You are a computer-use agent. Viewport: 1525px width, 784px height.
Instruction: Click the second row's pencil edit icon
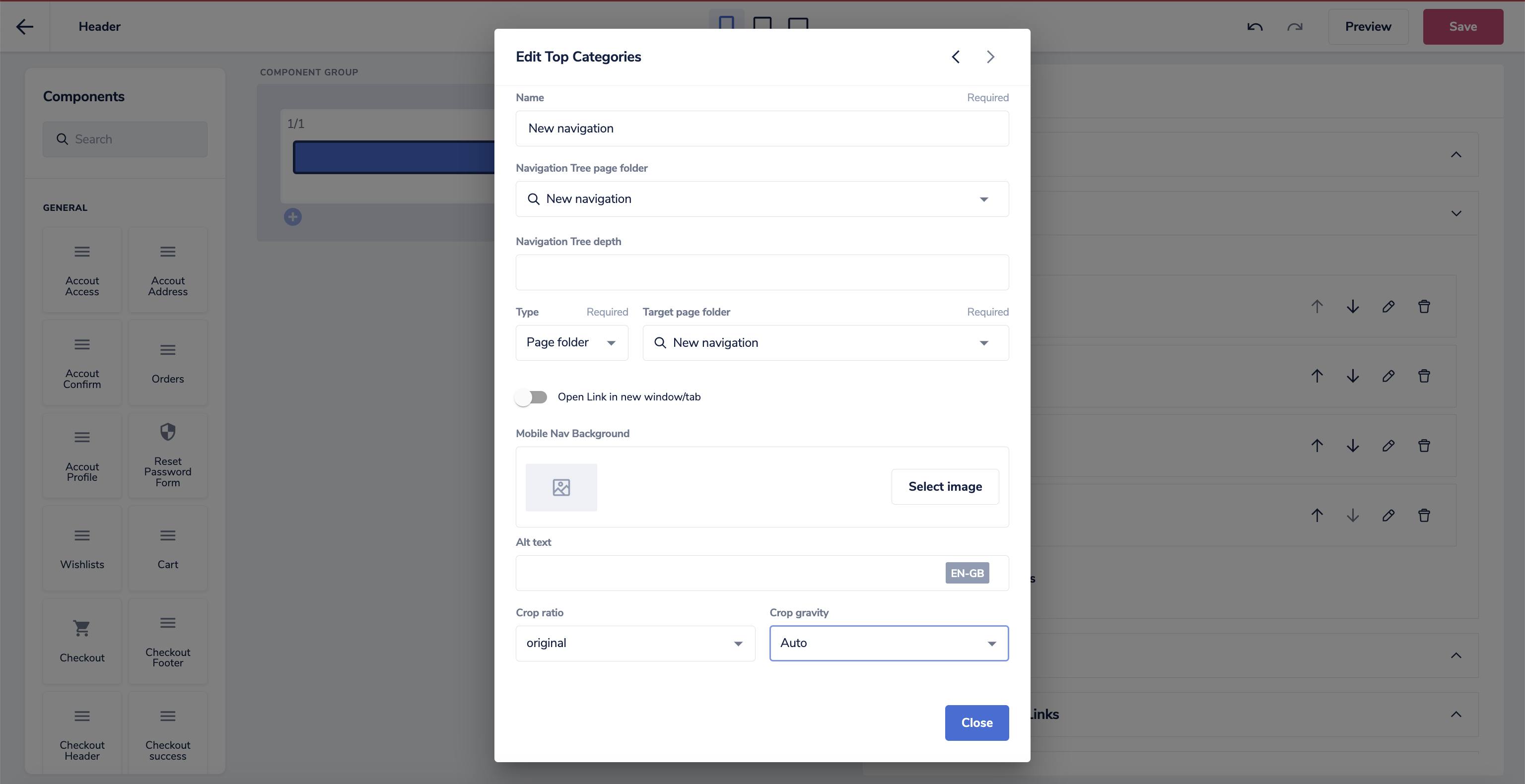[1388, 376]
